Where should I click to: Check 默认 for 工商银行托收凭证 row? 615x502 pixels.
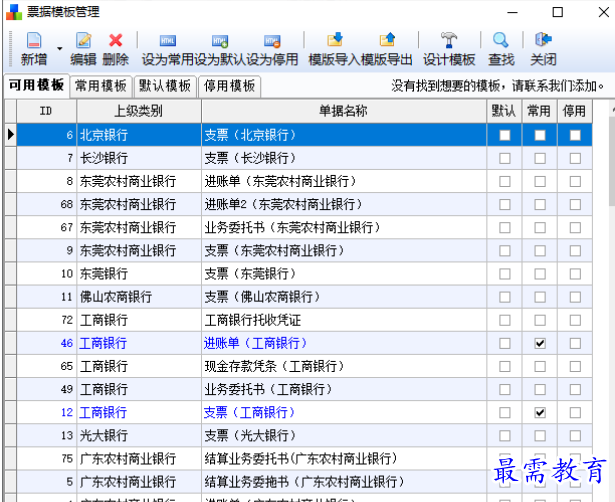pos(505,320)
